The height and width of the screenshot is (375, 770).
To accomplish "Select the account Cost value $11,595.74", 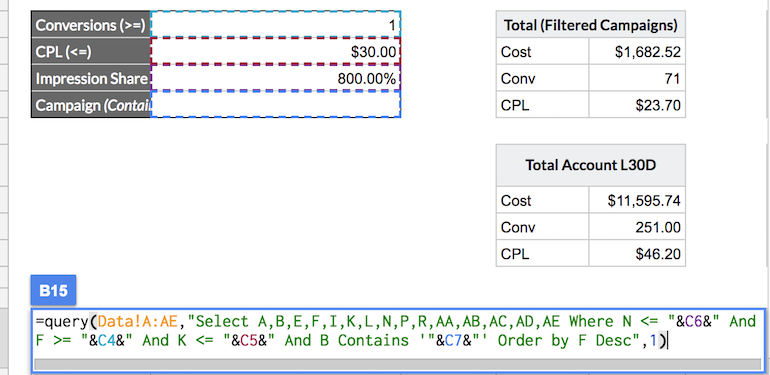I will [x=637, y=200].
